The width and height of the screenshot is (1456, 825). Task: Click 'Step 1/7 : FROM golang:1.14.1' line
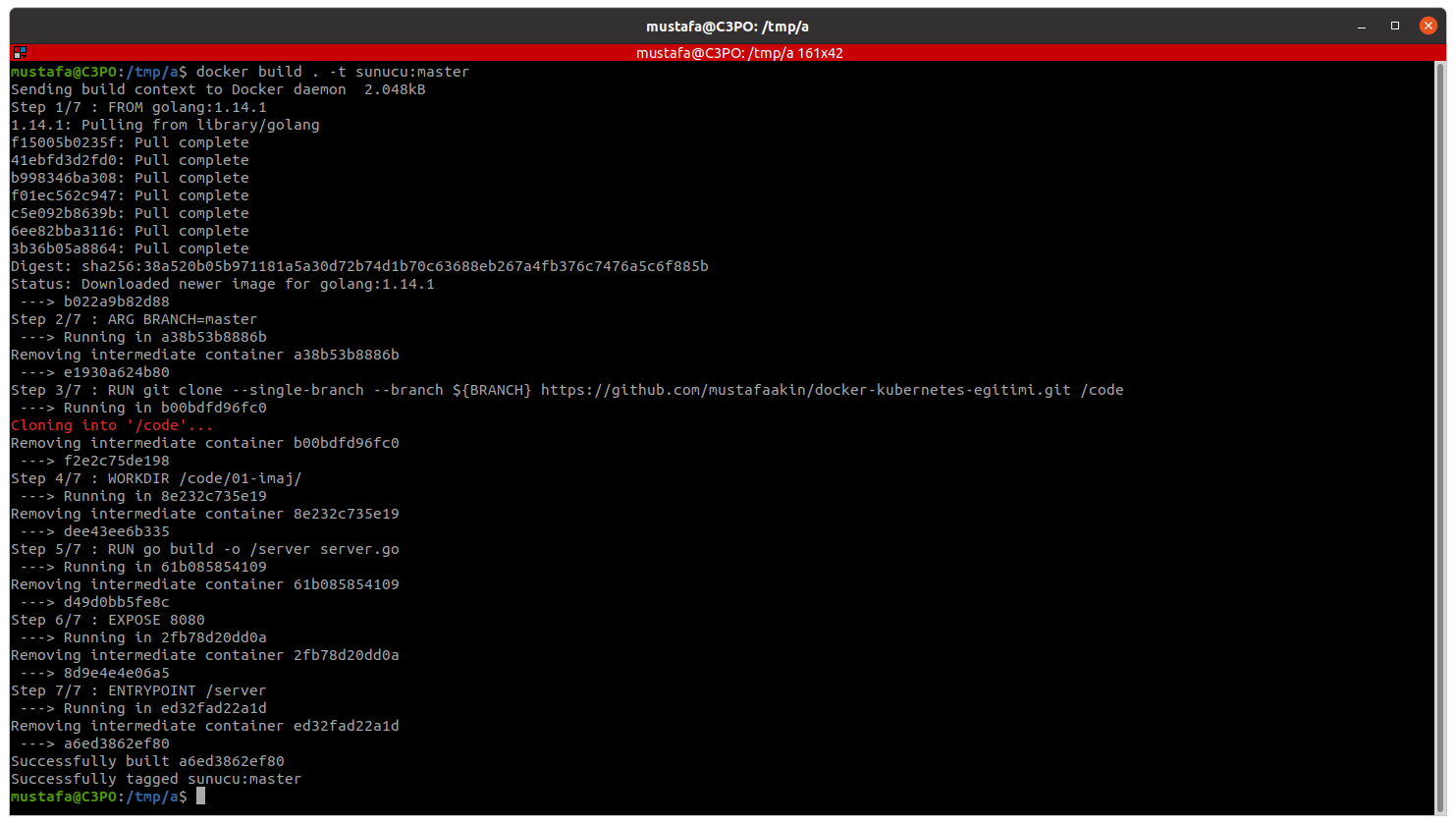[138, 107]
